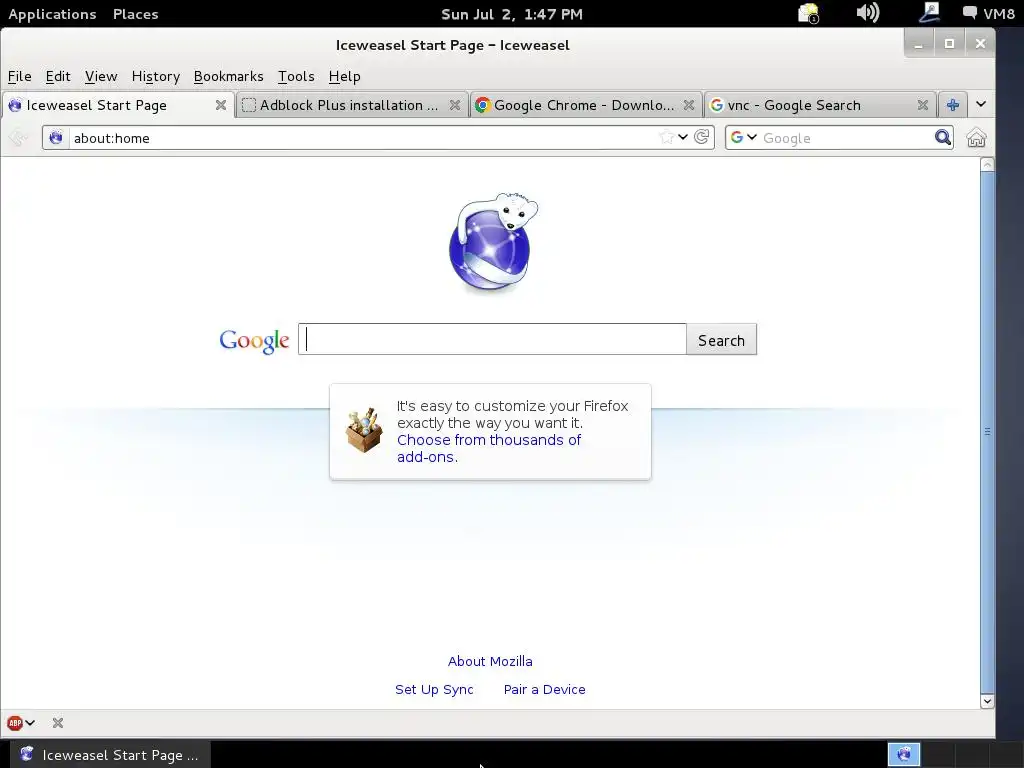Screen dimensions: 1024x768
Task: Close the Iceweasel Start Page tab
Action: click(221, 105)
